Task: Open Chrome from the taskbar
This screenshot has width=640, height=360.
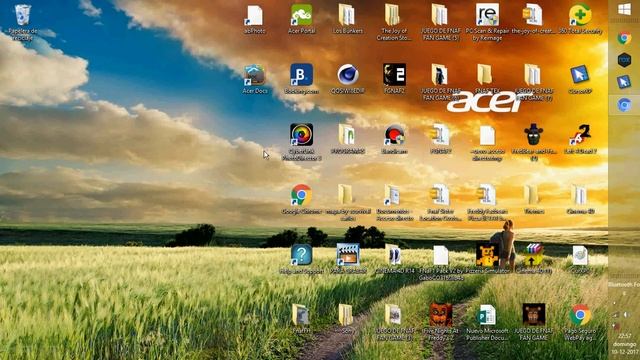Action: (624, 38)
